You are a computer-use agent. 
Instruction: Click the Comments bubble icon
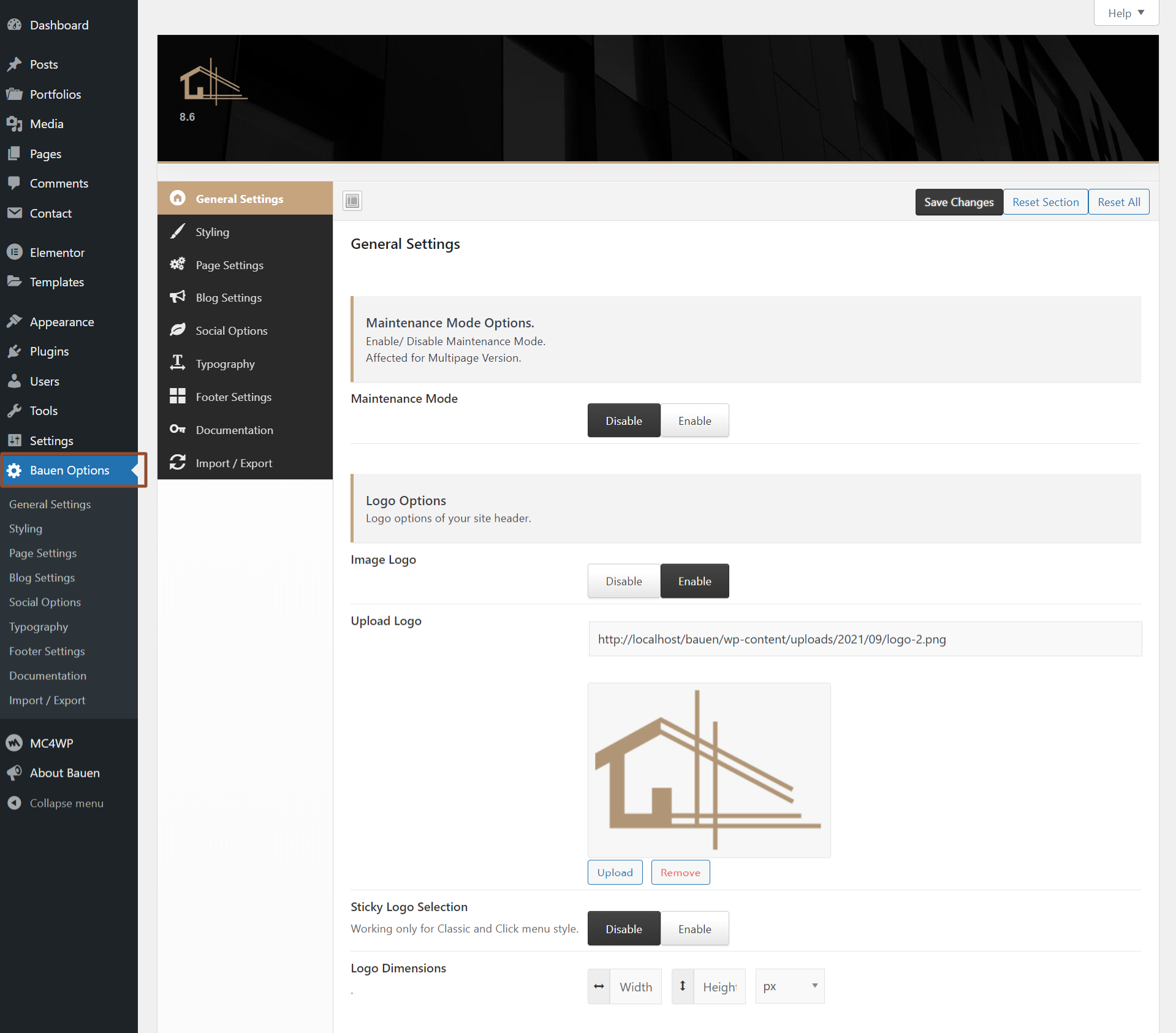point(14,183)
